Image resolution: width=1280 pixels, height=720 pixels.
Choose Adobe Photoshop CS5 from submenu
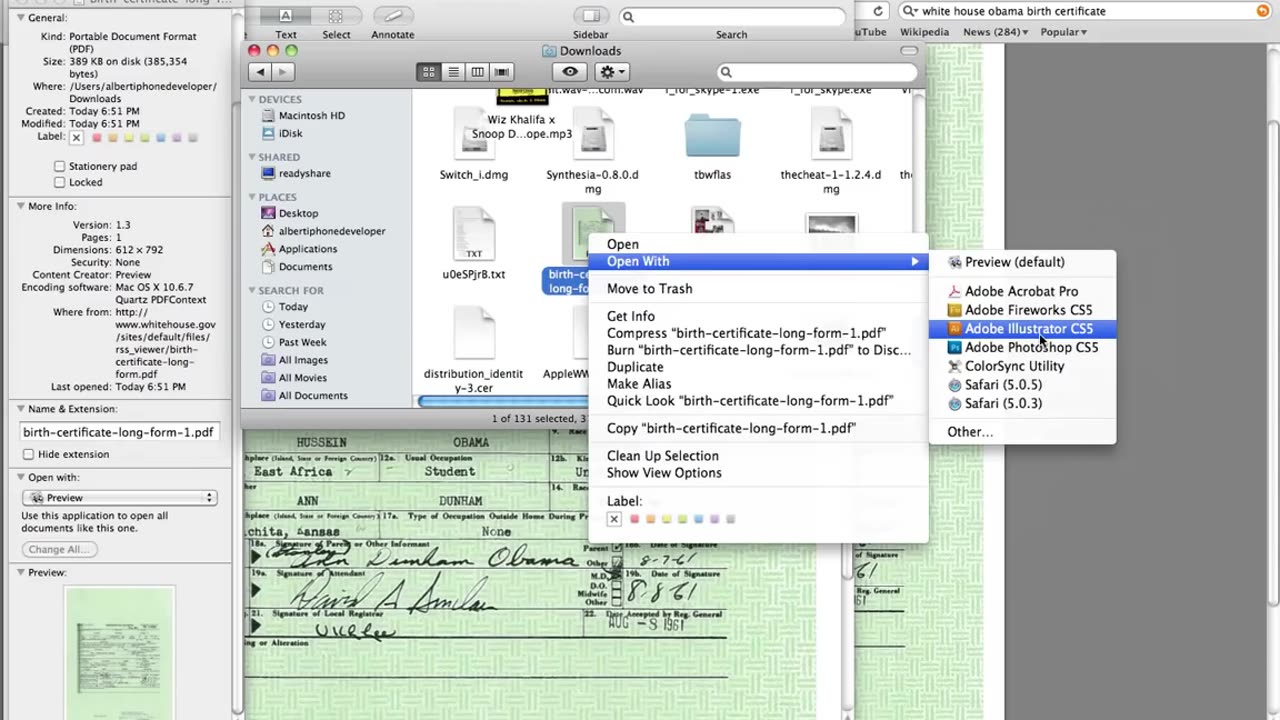click(x=1030, y=347)
